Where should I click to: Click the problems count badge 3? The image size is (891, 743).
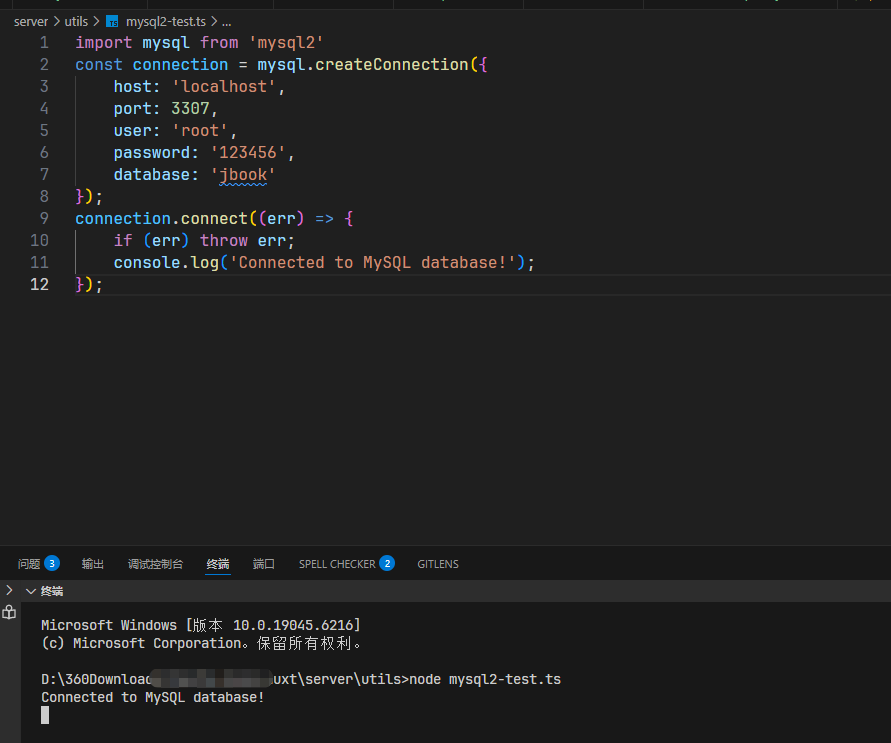[52, 563]
